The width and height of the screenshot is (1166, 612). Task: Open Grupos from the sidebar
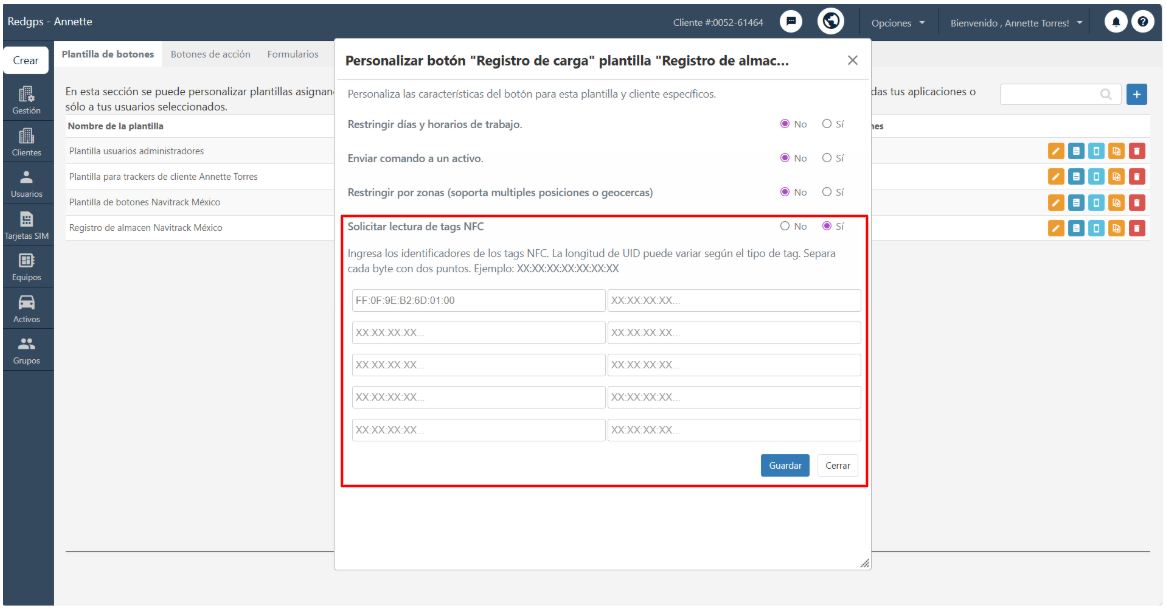[x=26, y=350]
